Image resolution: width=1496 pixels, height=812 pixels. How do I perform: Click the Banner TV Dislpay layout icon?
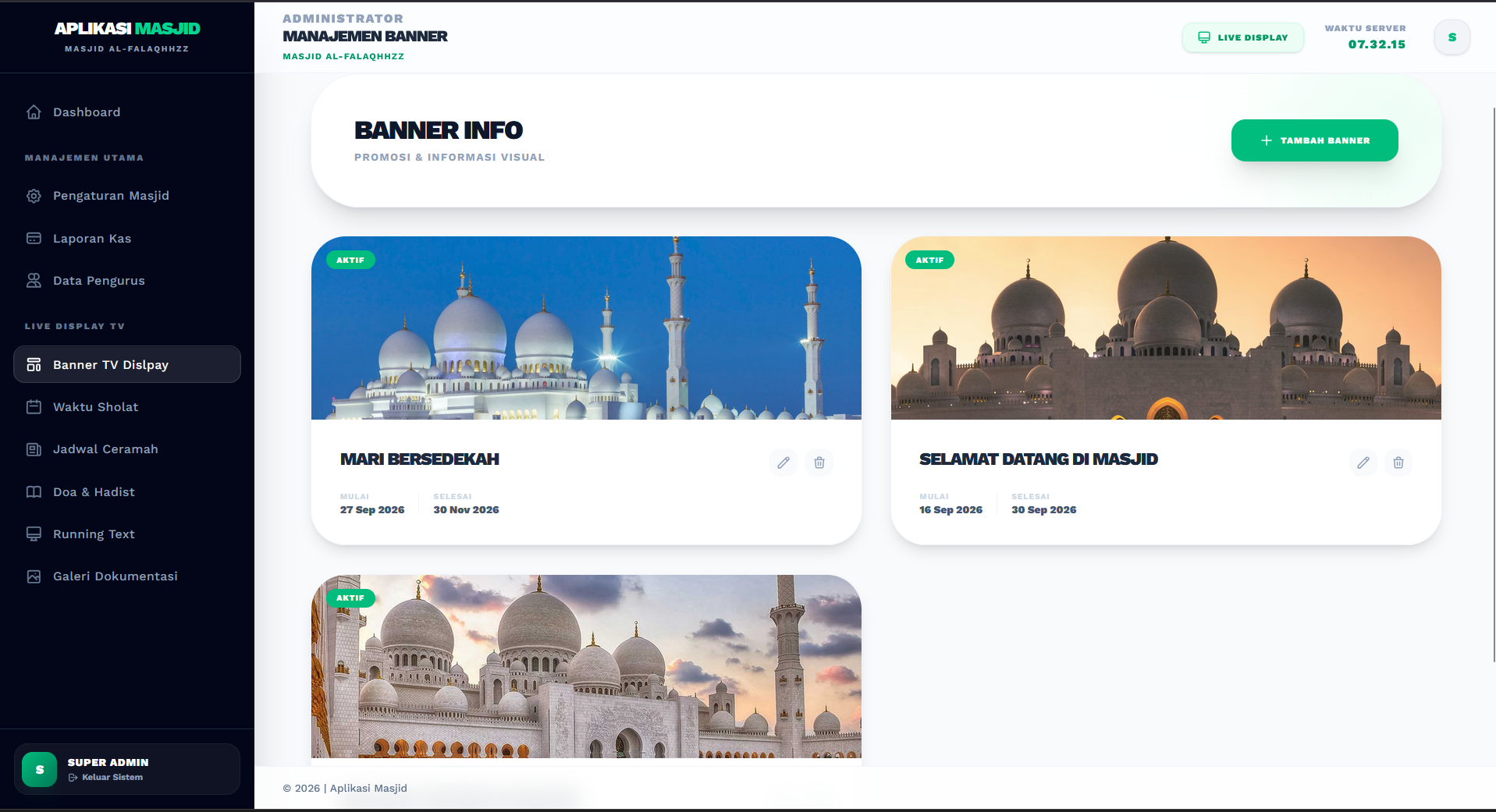coord(34,365)
